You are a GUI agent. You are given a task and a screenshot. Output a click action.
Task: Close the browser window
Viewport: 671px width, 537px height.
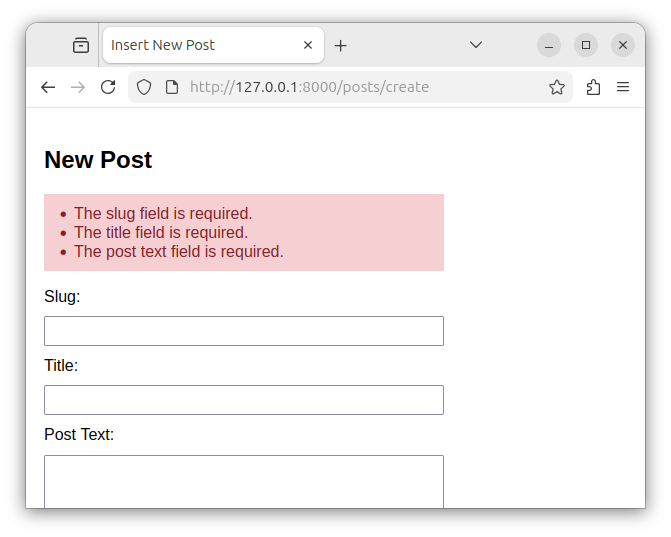[x=623, y=45]
